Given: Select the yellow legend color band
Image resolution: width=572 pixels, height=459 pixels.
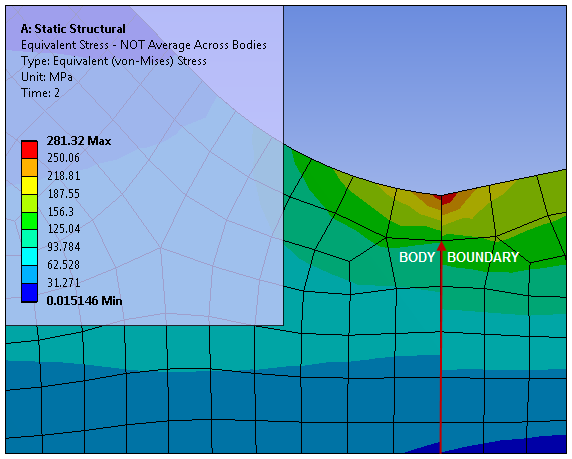Looking at the screenshot, I should 29,185.
